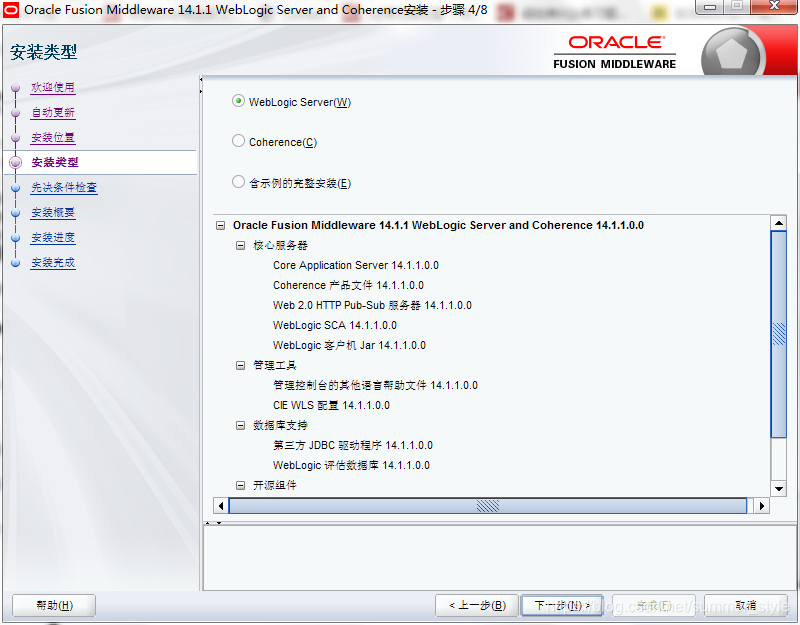This screenshot has height=625, width=800.
Task: Open the 安装完成 step
Action: click(53, 262)
